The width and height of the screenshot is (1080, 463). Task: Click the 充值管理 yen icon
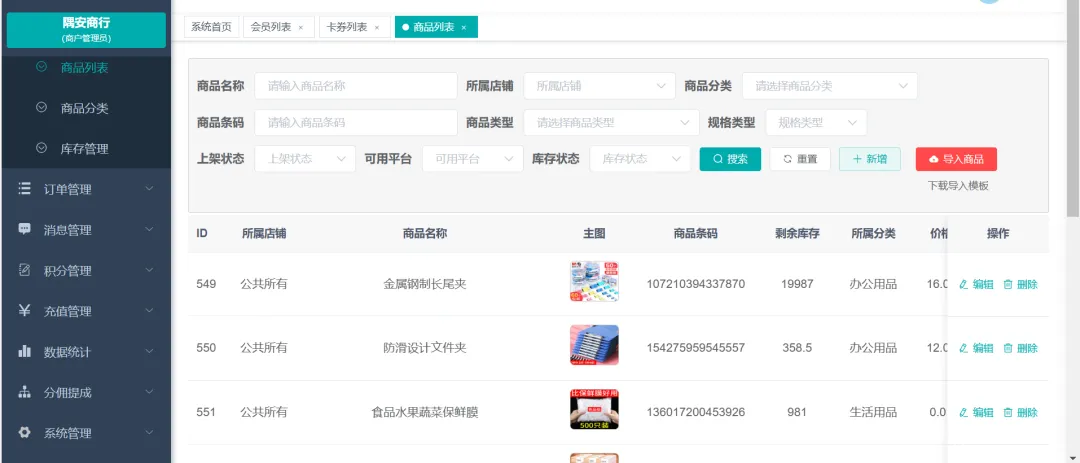point(24,311)
